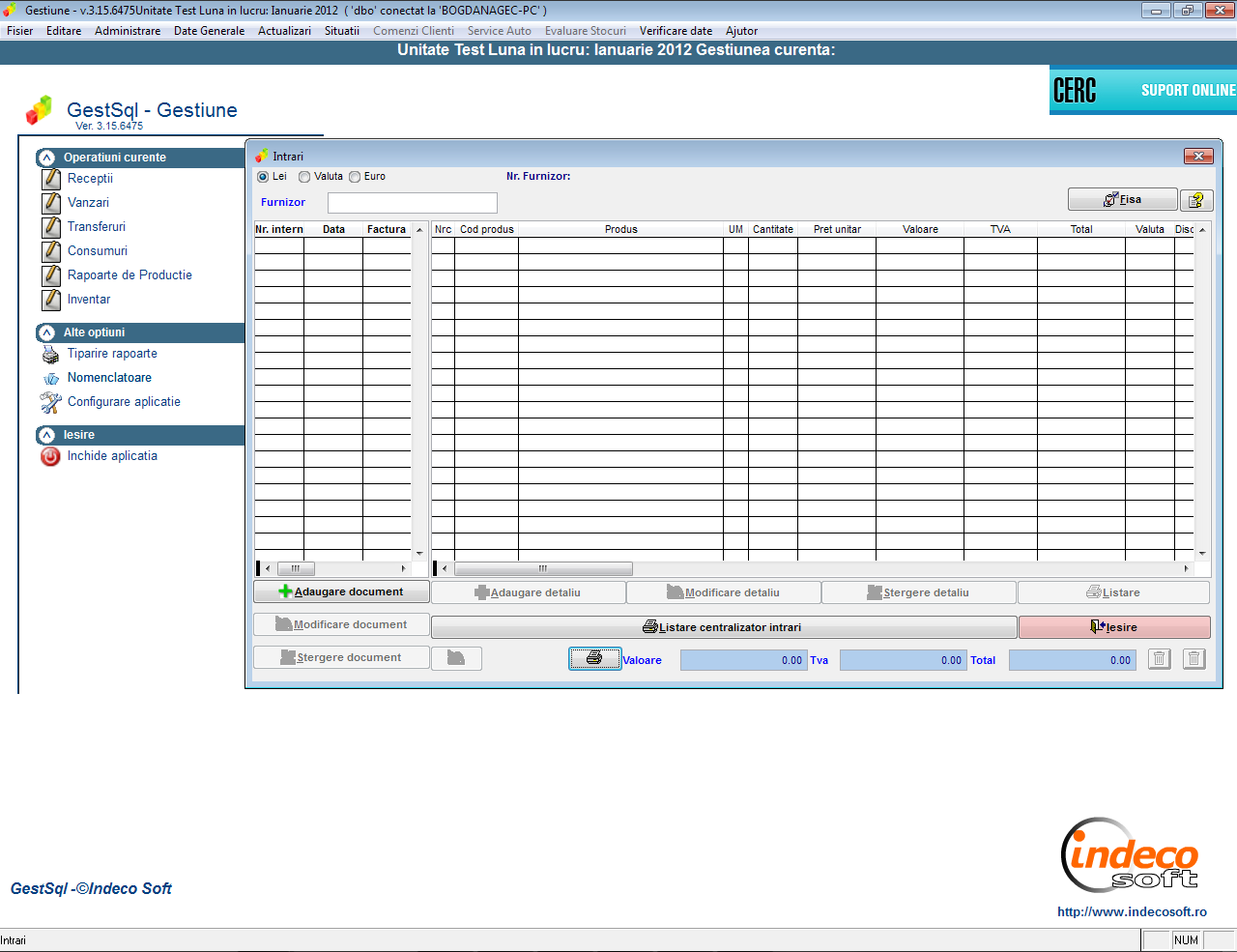
Task: Collapse the Alte optiuni section
Action: (46, 332)
